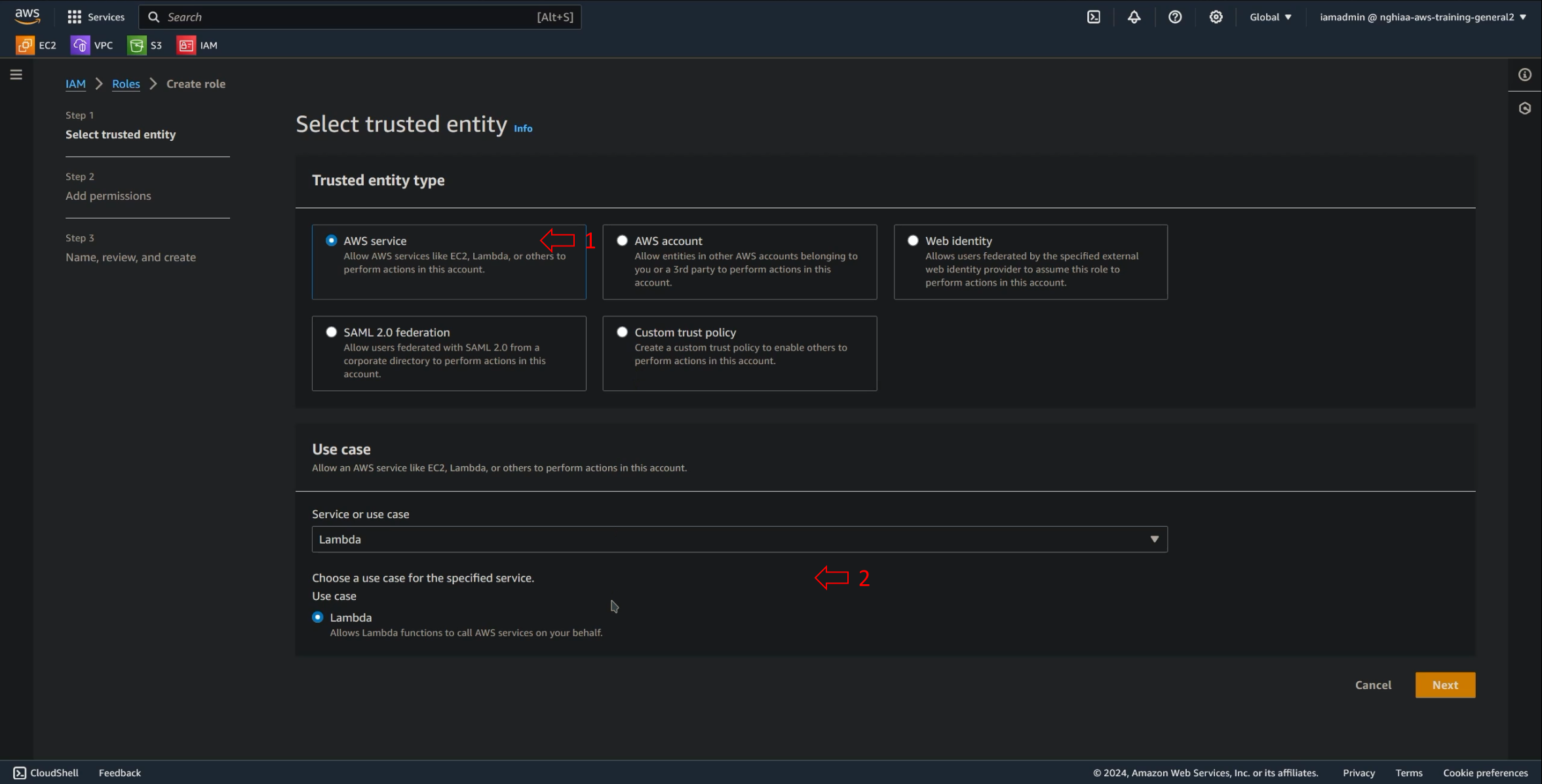
Task: Open the Service or use case dropdown
Action: 740,540
